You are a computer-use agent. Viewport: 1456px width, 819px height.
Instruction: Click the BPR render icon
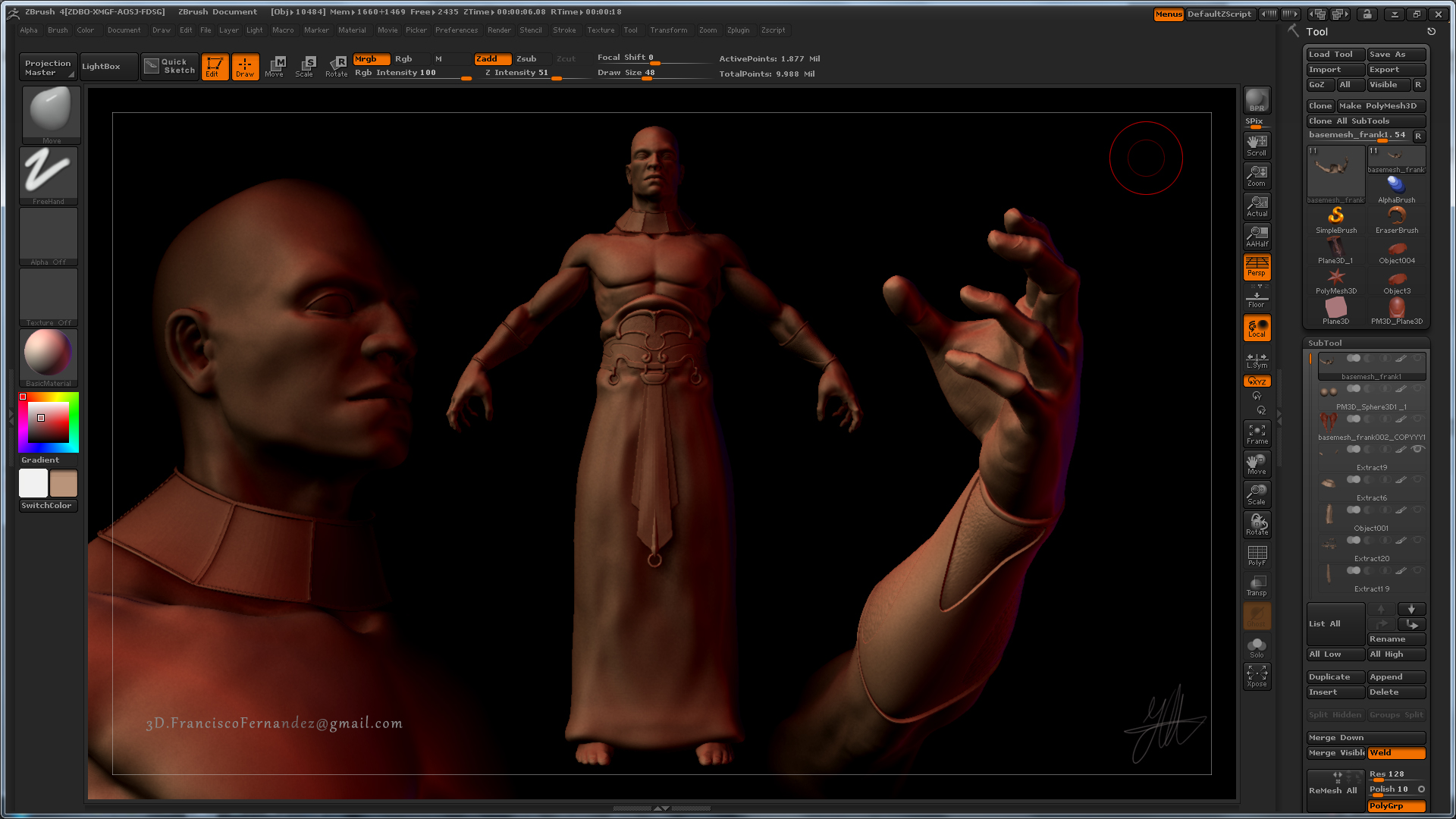1257,100
